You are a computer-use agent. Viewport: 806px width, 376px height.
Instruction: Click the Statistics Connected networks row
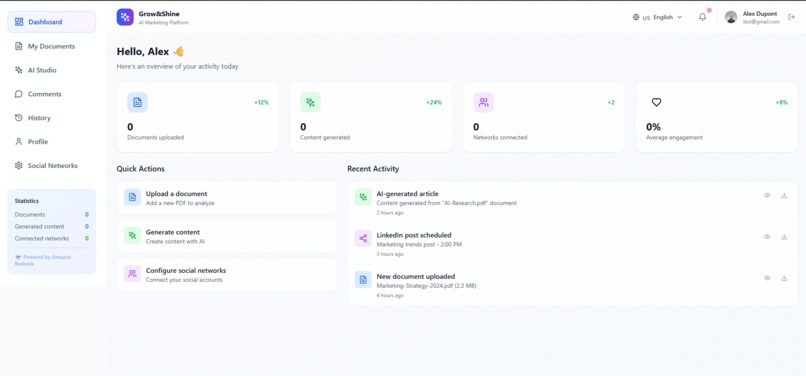[x=51, y=239]
